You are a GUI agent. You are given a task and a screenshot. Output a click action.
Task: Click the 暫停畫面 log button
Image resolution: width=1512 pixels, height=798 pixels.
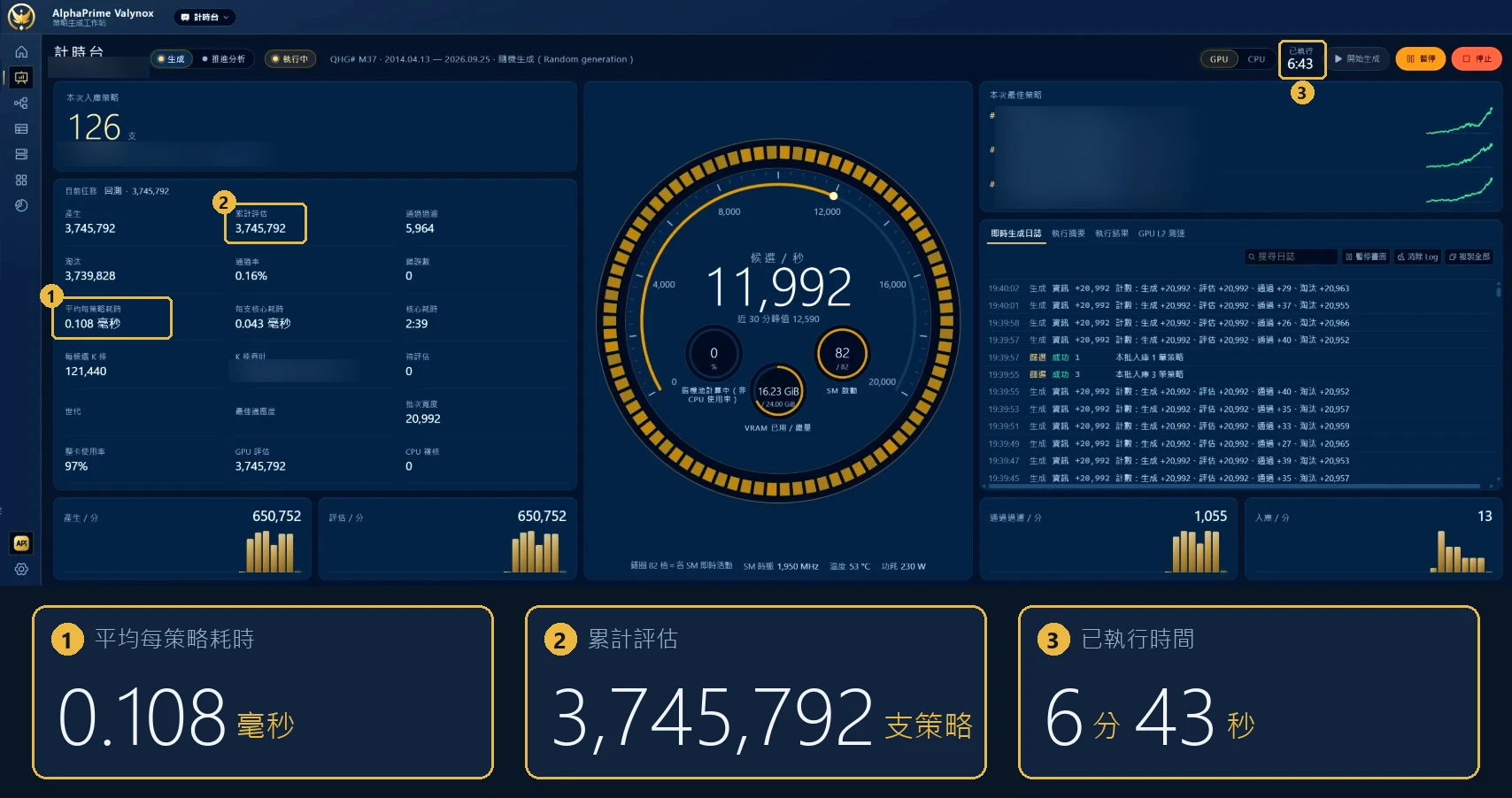coord(1366,257)
